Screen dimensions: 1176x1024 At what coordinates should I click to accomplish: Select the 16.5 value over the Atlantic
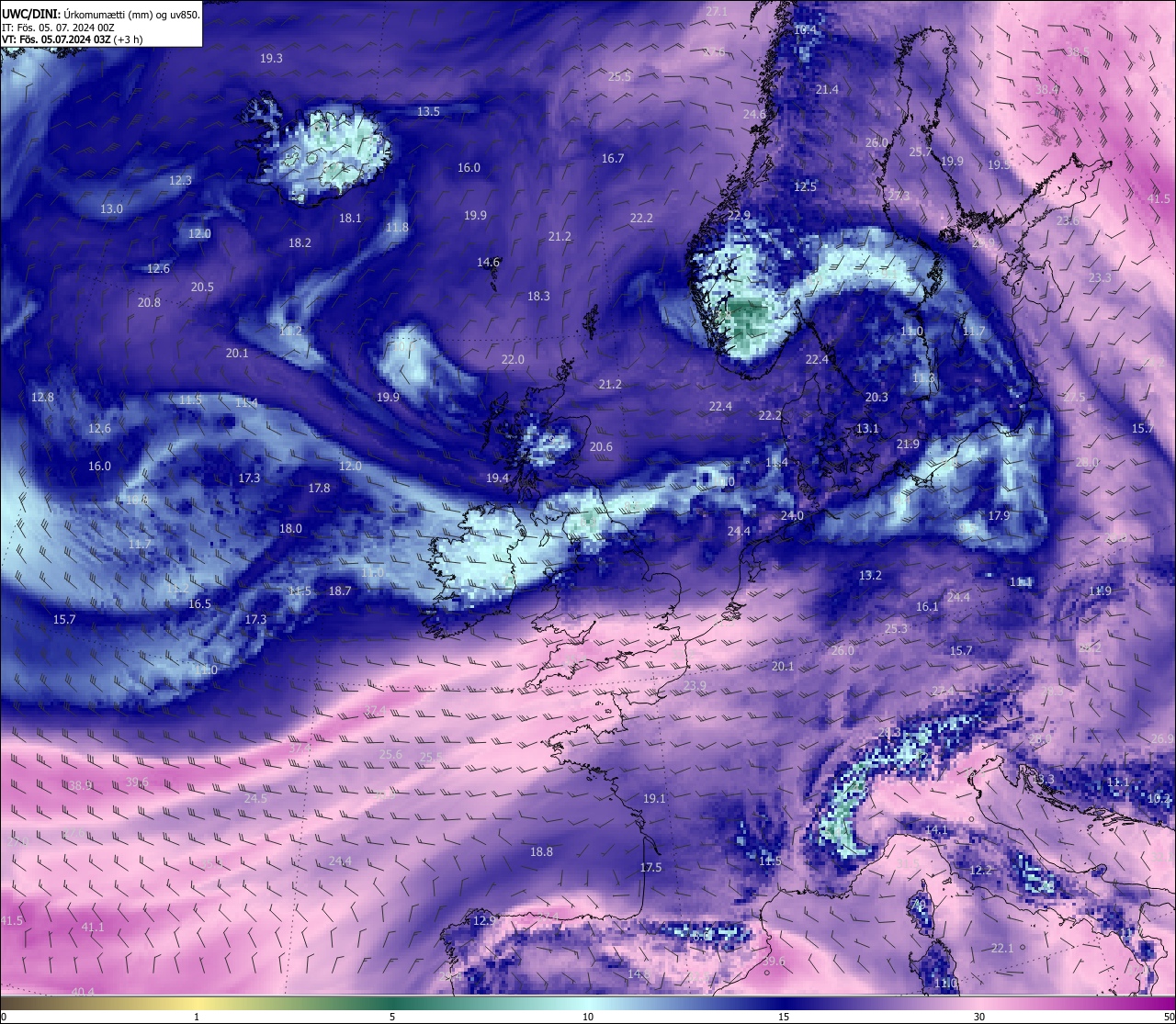(x=199, y=603)
